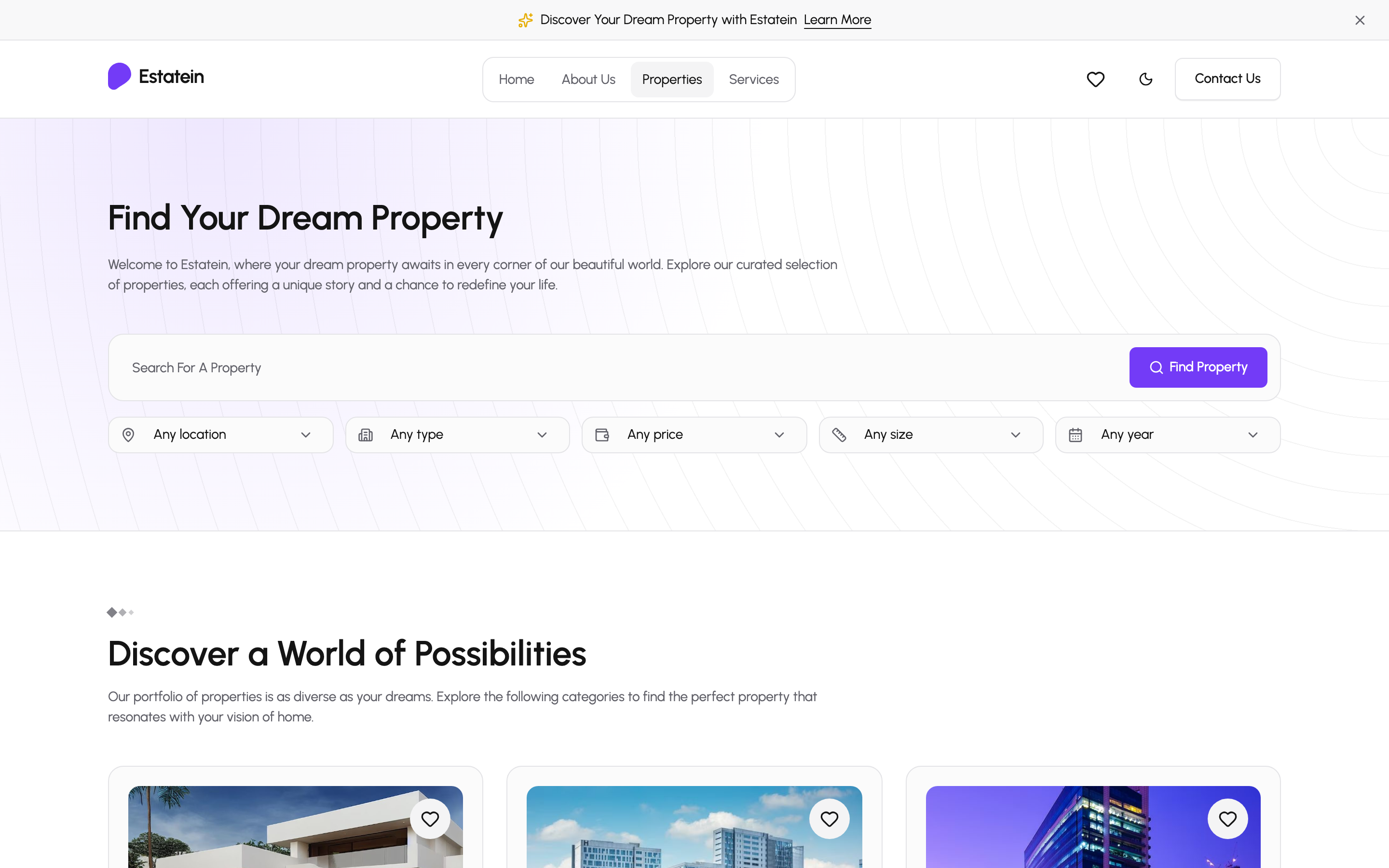This screenshot has height=868, width=1389.
Task: Open the Any type dropdown
Action: click(457, 434)
